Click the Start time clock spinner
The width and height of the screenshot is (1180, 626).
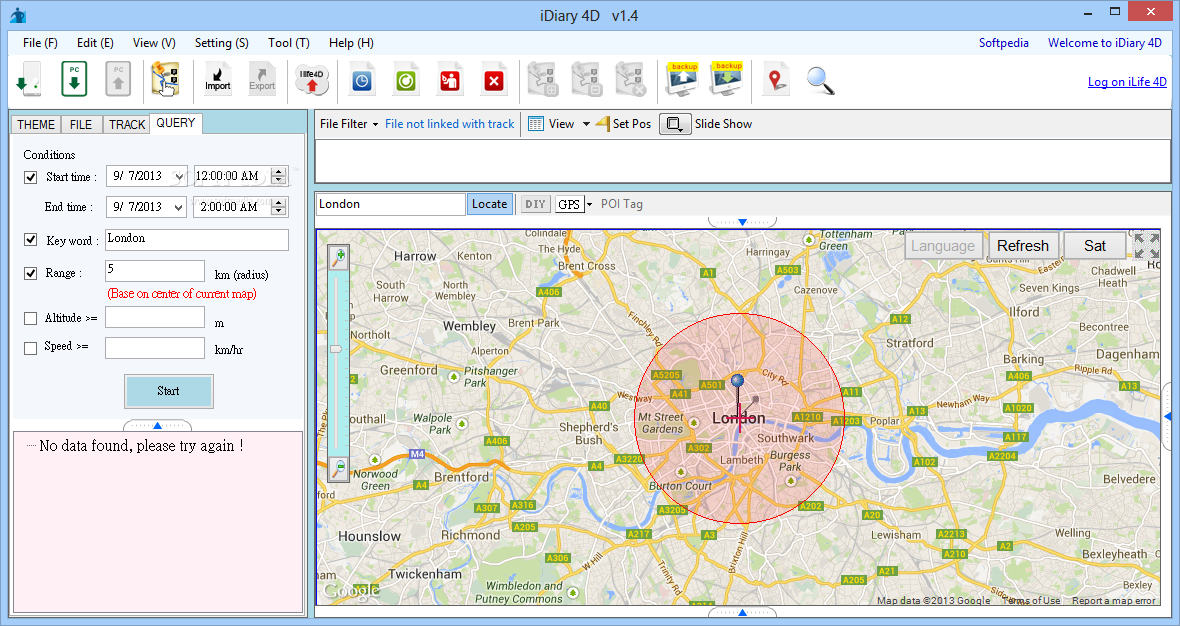[x=279, y=176]
